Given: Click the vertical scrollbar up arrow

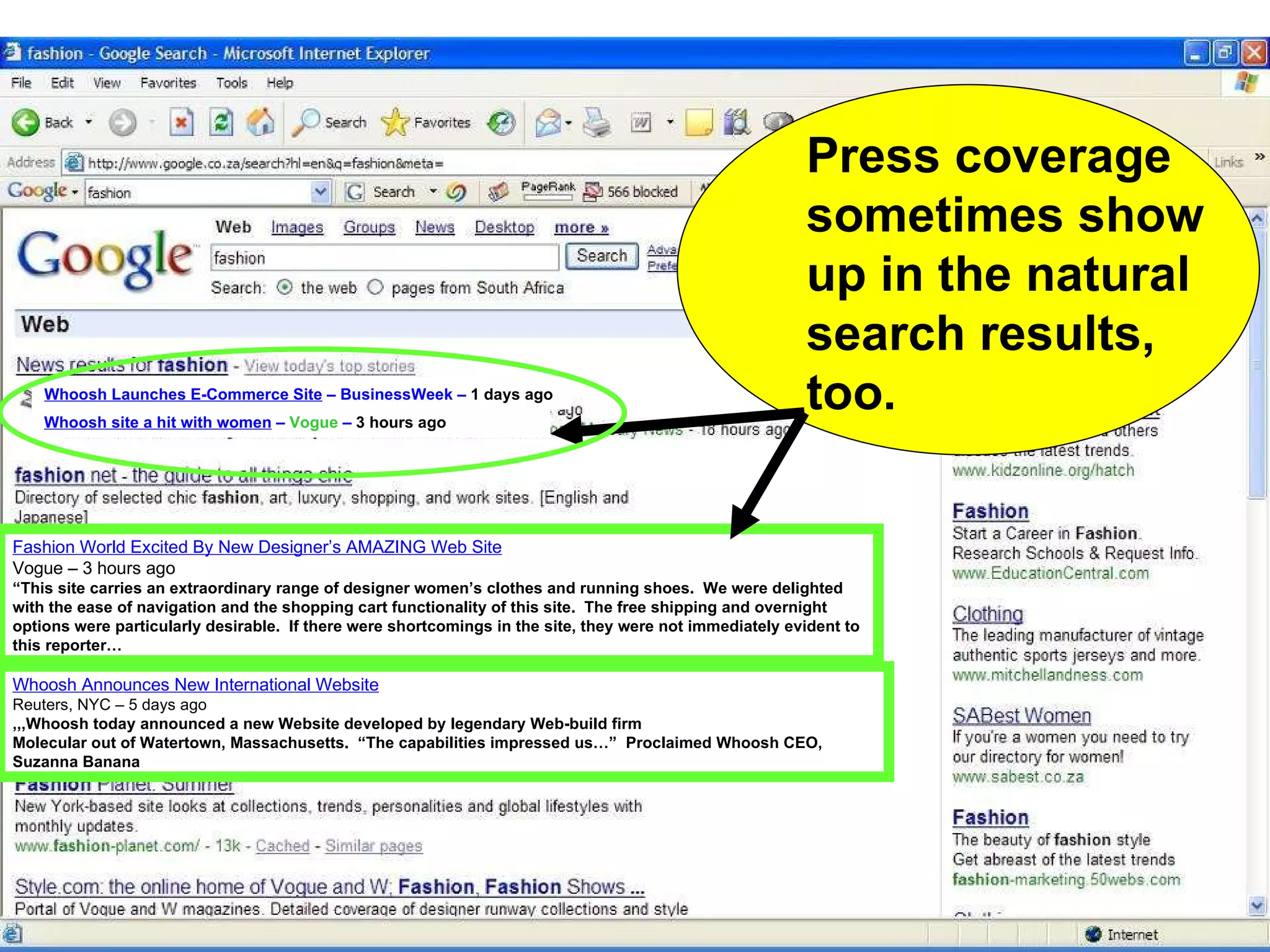Looking at the screenshot, I should click(x=1257, y=219).
